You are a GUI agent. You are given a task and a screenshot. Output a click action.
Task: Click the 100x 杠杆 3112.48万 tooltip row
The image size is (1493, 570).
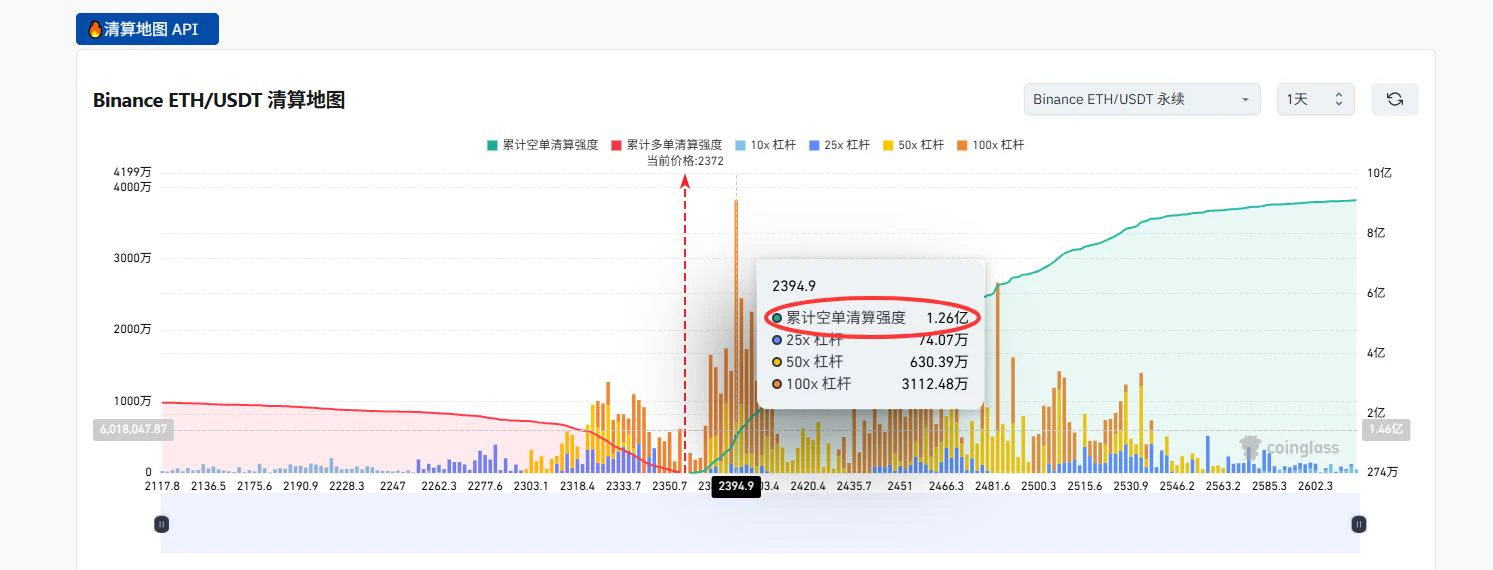tap(870, 383)
